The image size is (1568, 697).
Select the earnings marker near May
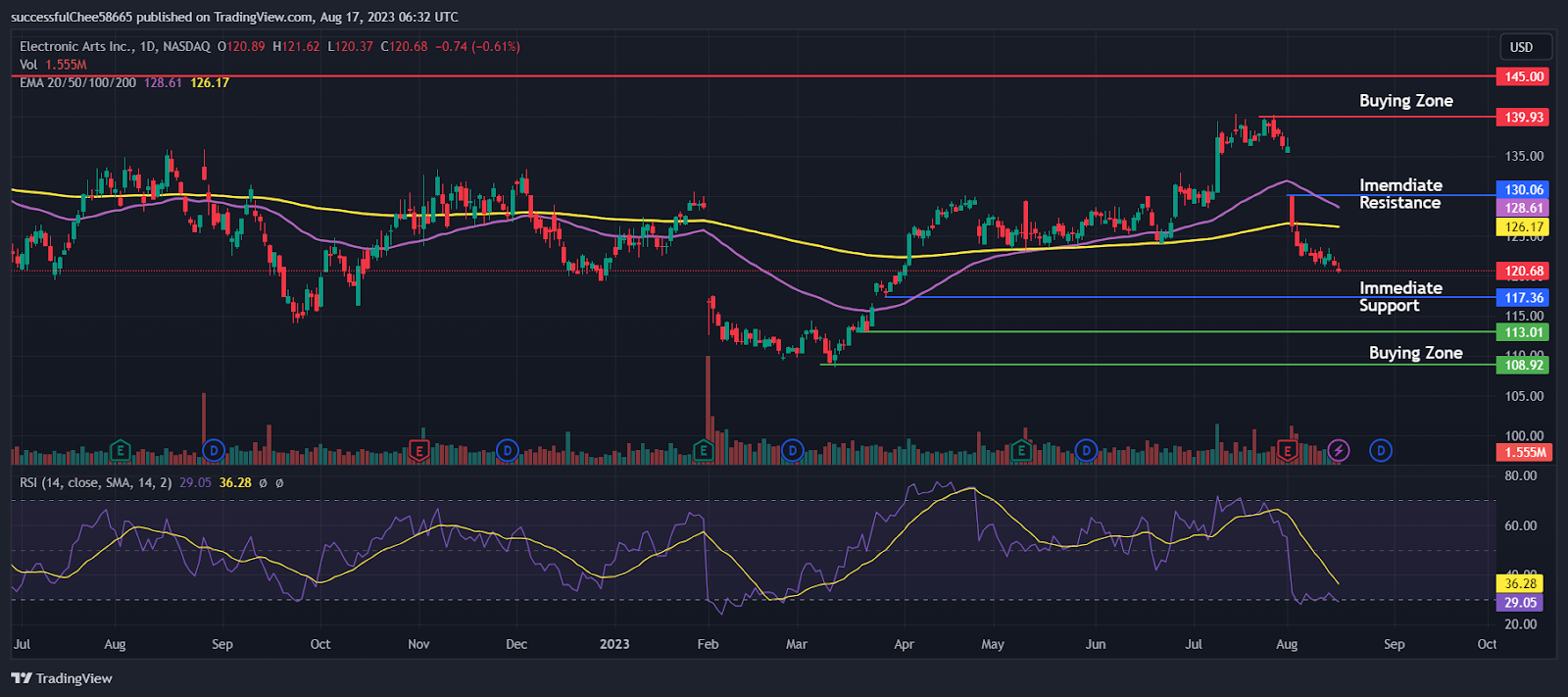point(1021,451)
